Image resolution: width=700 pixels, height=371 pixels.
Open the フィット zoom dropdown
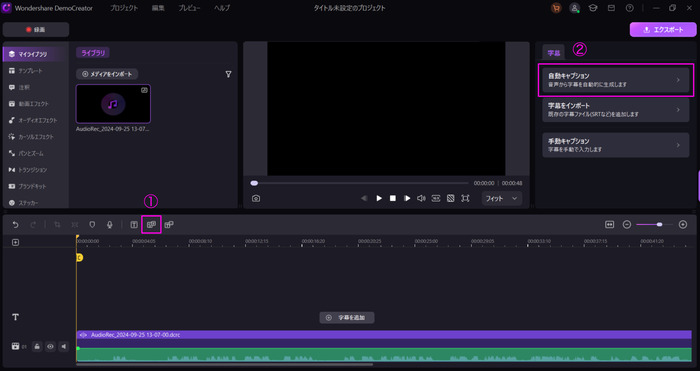click(501, 198)
